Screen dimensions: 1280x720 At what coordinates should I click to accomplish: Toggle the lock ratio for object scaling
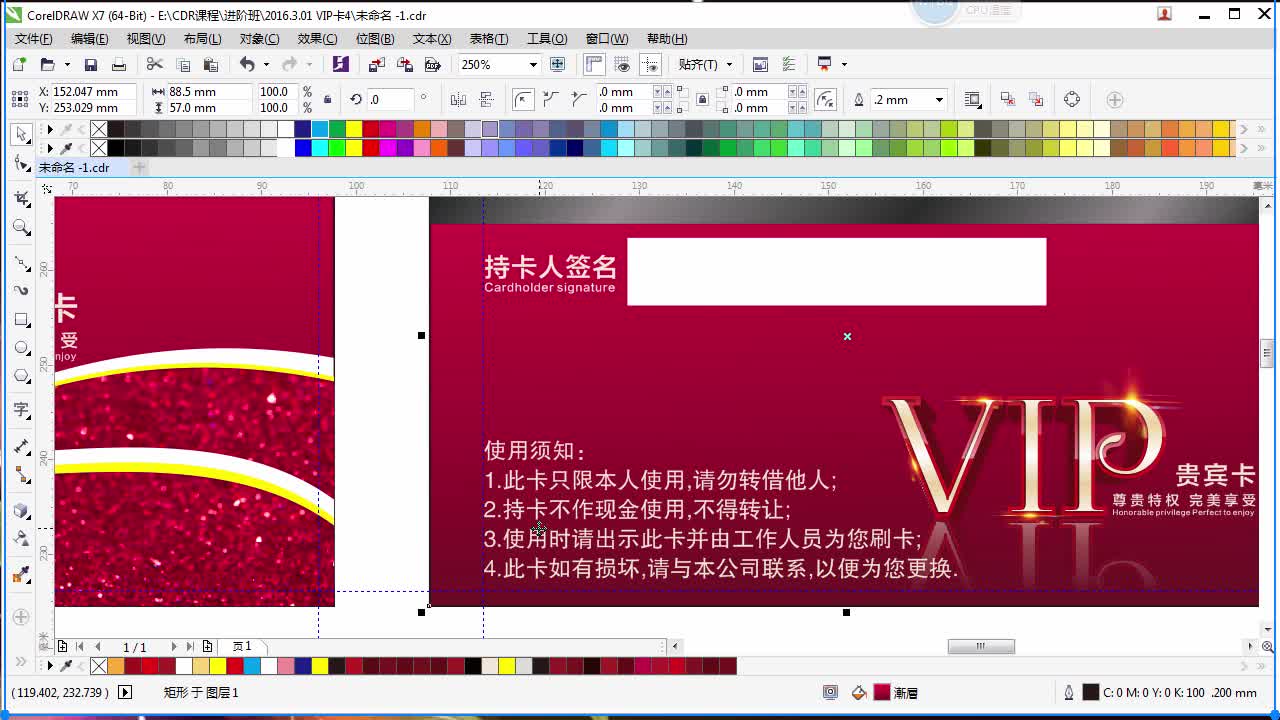327,99
